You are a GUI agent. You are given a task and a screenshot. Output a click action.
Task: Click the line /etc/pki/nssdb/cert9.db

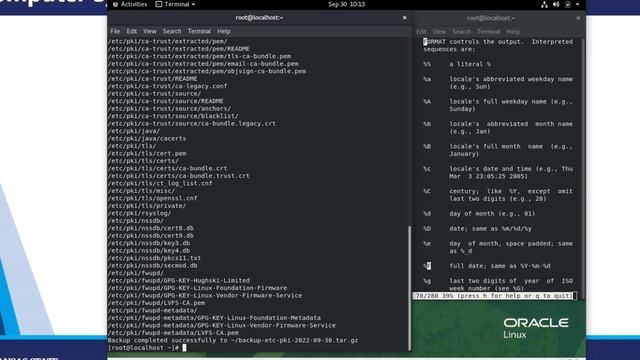(151, 236)
